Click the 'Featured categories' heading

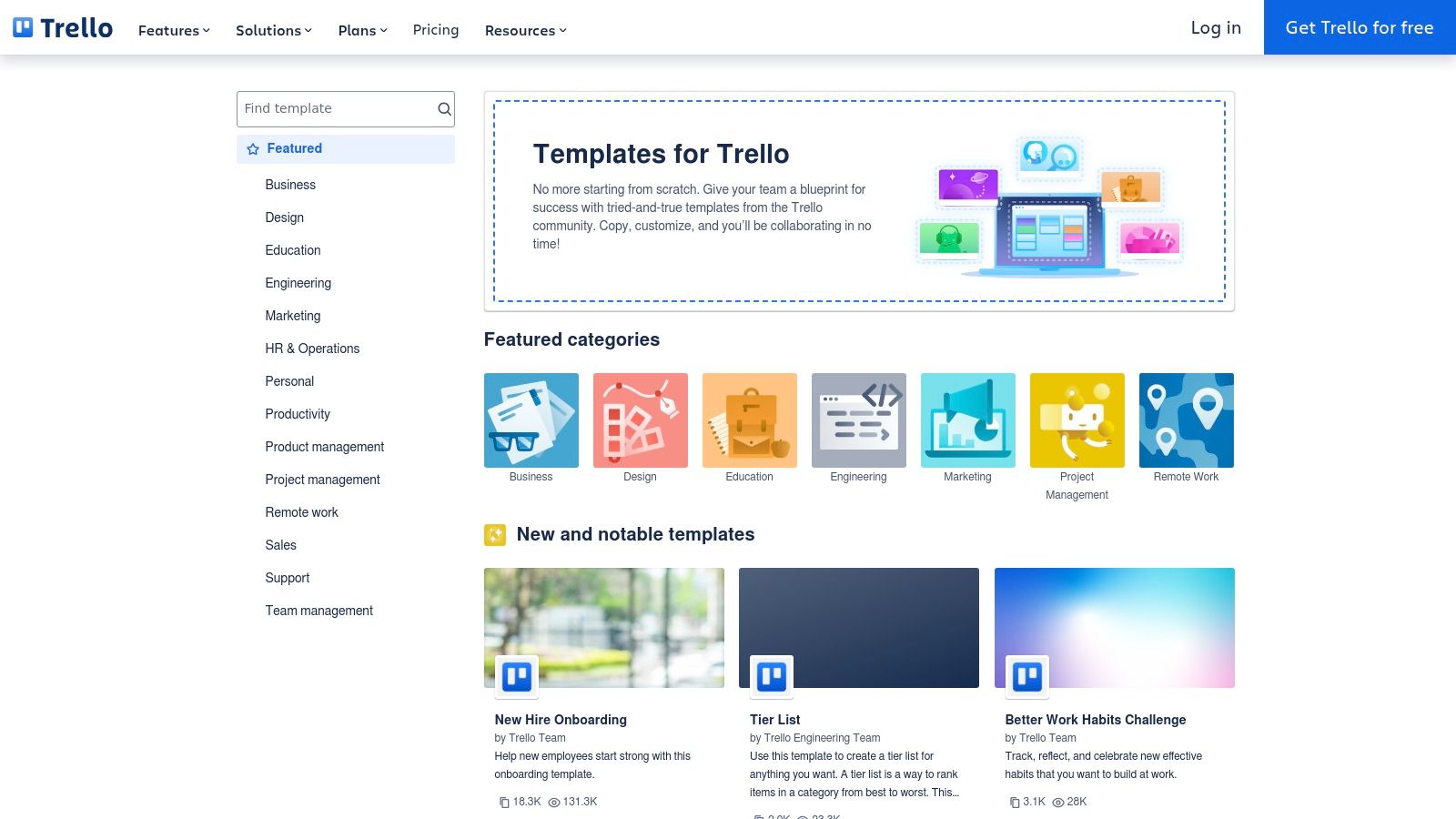(x=571, y=340)
